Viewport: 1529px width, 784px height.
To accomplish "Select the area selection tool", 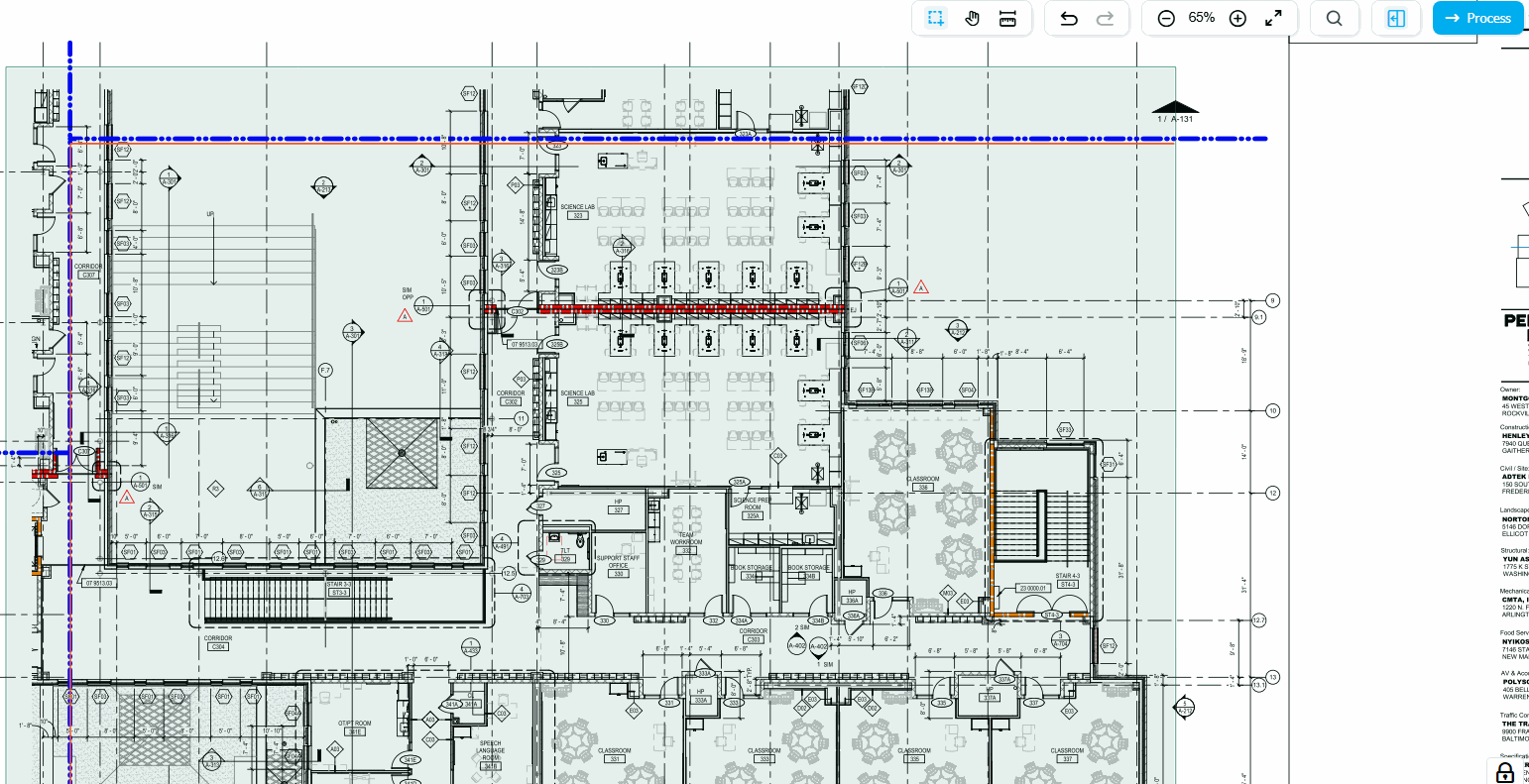I will (935, 18).
